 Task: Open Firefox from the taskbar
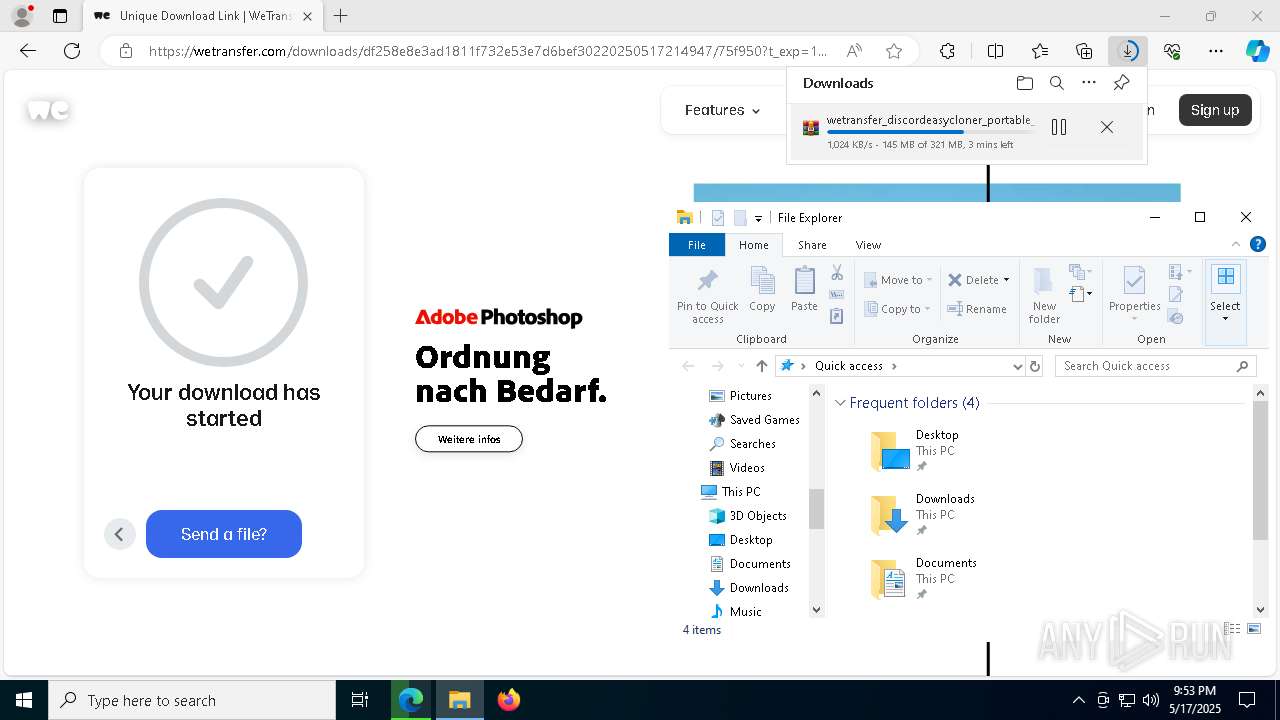509,700
